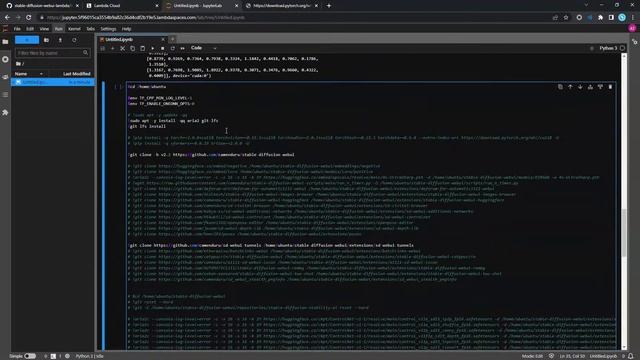Open the Table of Contents sidebar panel
Viewport: 640px width, 360px height.
(5, 95)
